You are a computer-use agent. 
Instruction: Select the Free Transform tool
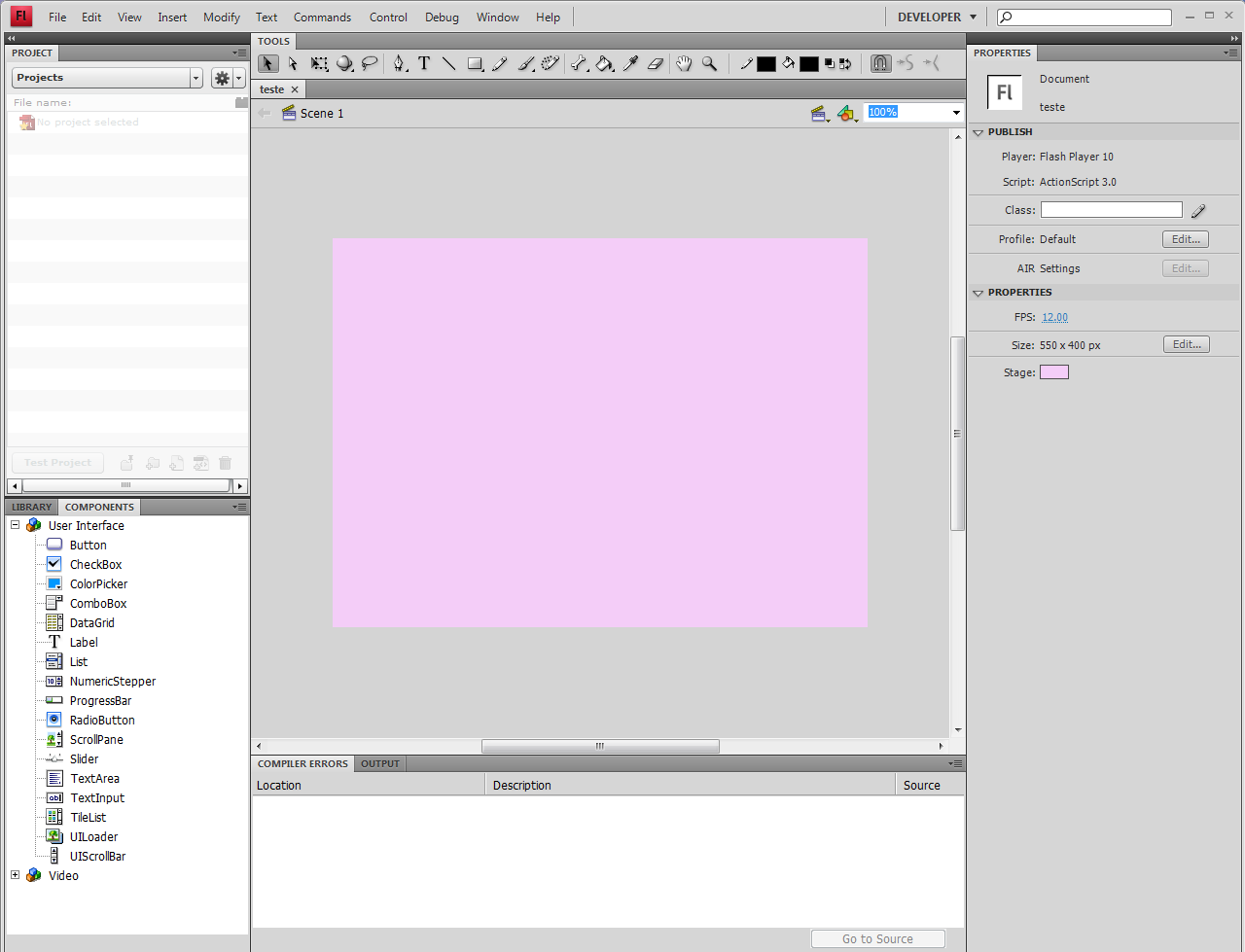[x=319, y=63]
